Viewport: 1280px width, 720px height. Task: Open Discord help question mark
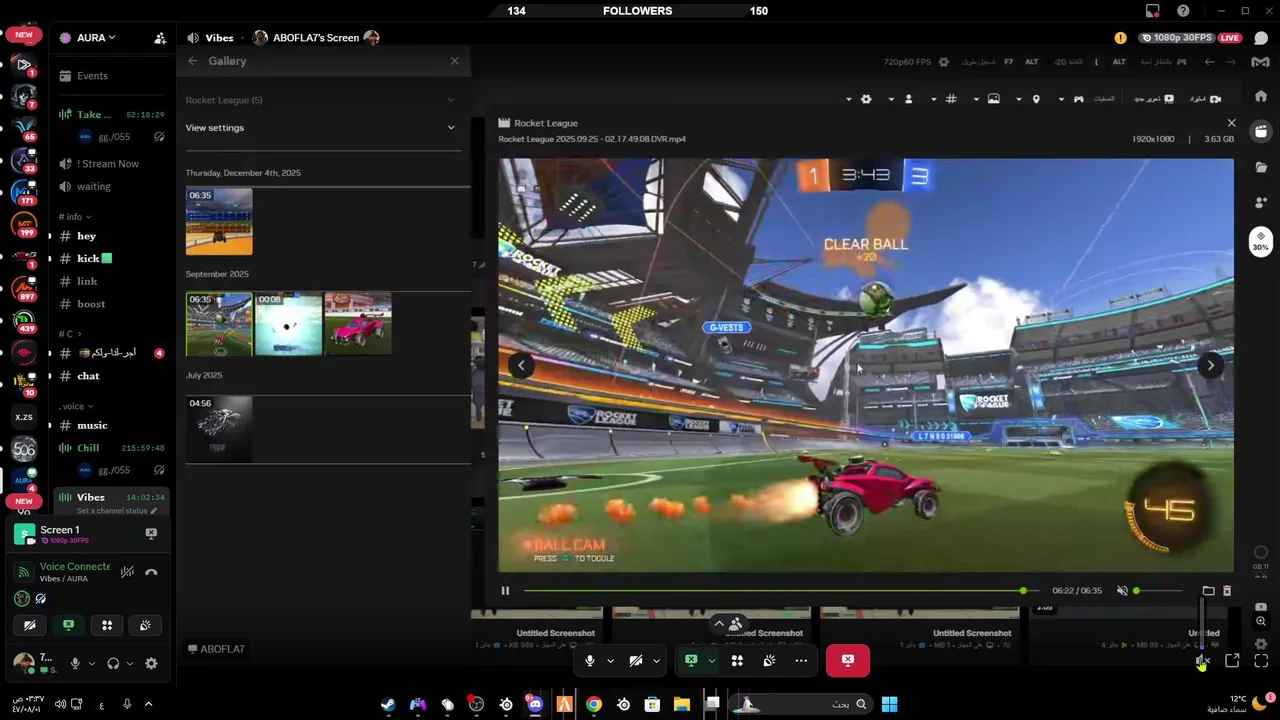click(x=1183, y=11)
